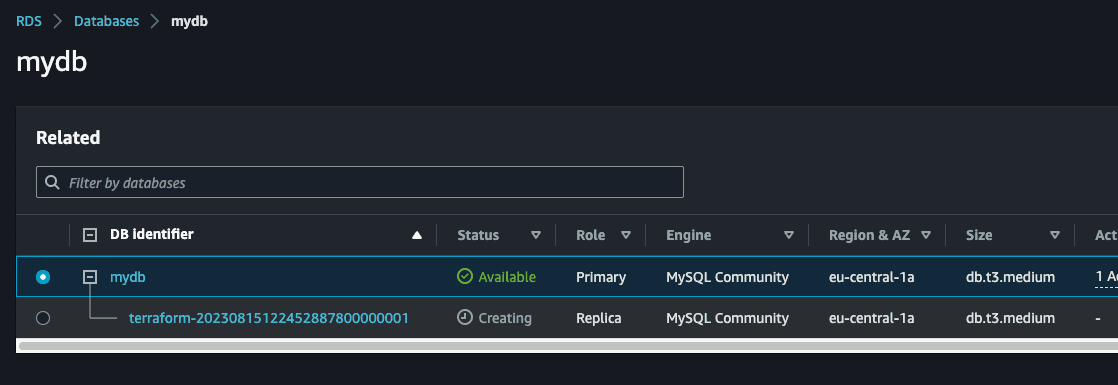Screen dimensions: 1118x385
Task: Sort by the Status column
Action: coord(535,235)
